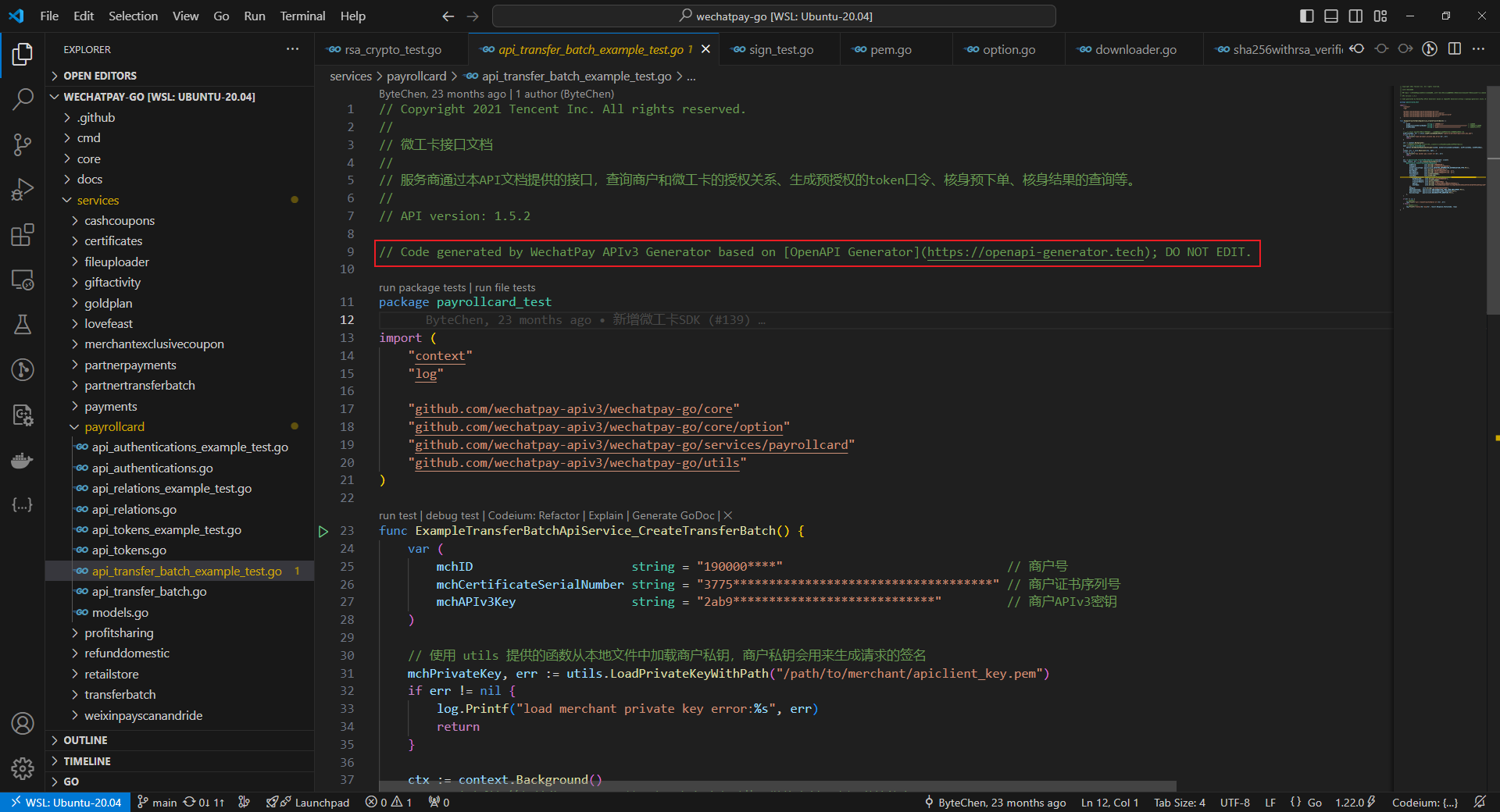
Task: Open the Manage gear icon
Action: click(x=23, y=768)
